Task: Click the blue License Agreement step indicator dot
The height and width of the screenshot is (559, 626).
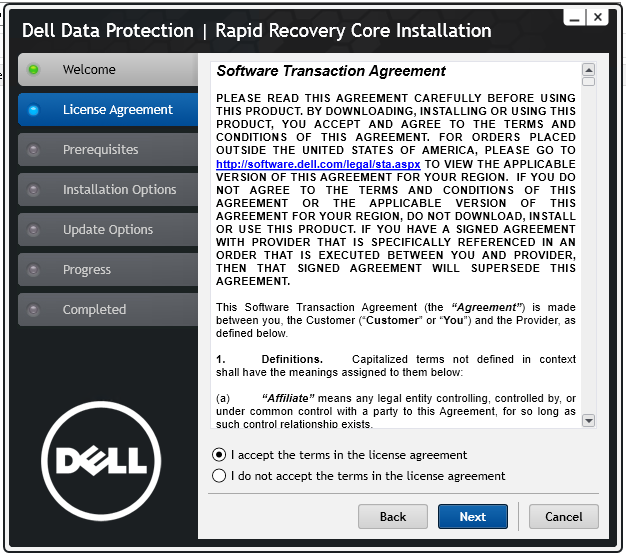Action: [x=34, y=110]
